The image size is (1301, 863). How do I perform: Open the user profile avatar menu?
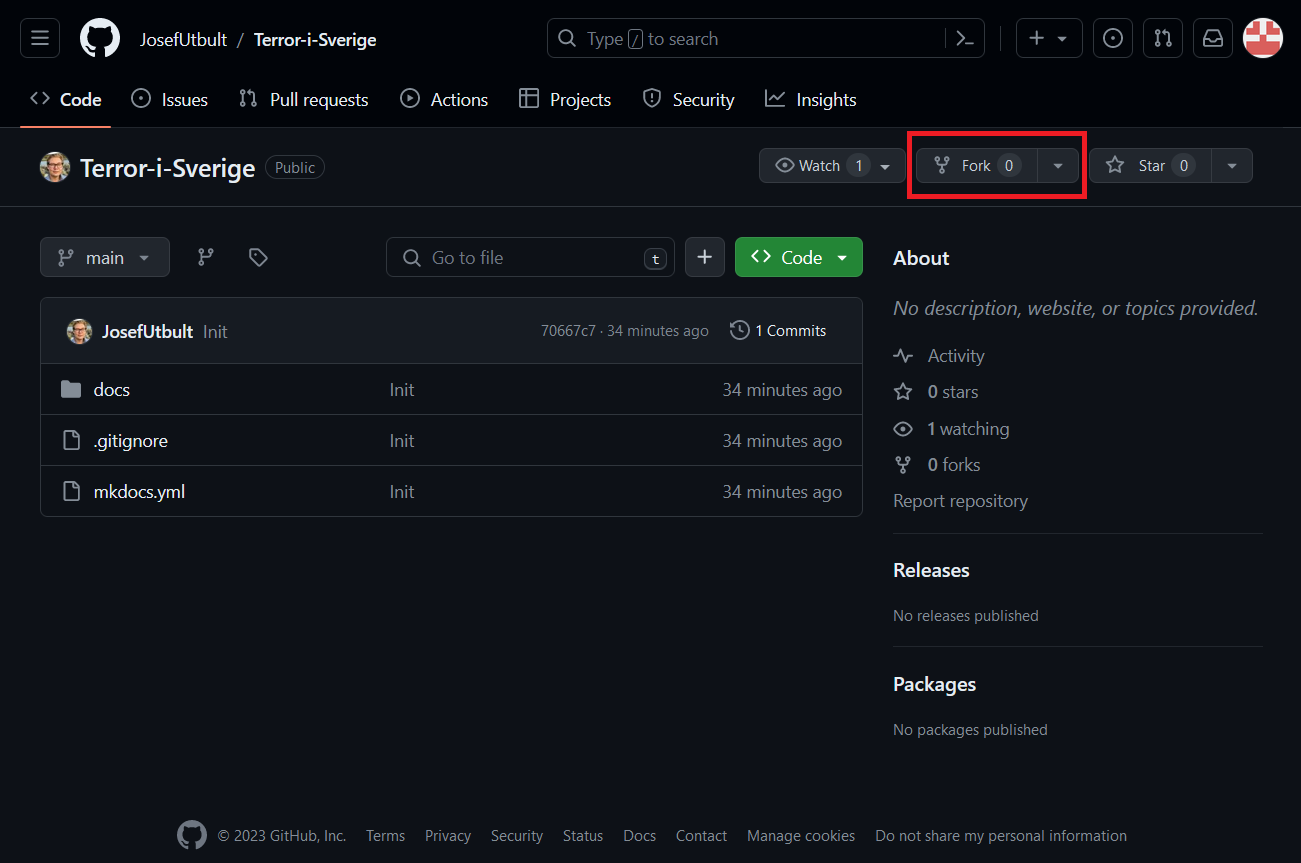click(x=1263, y=39)
